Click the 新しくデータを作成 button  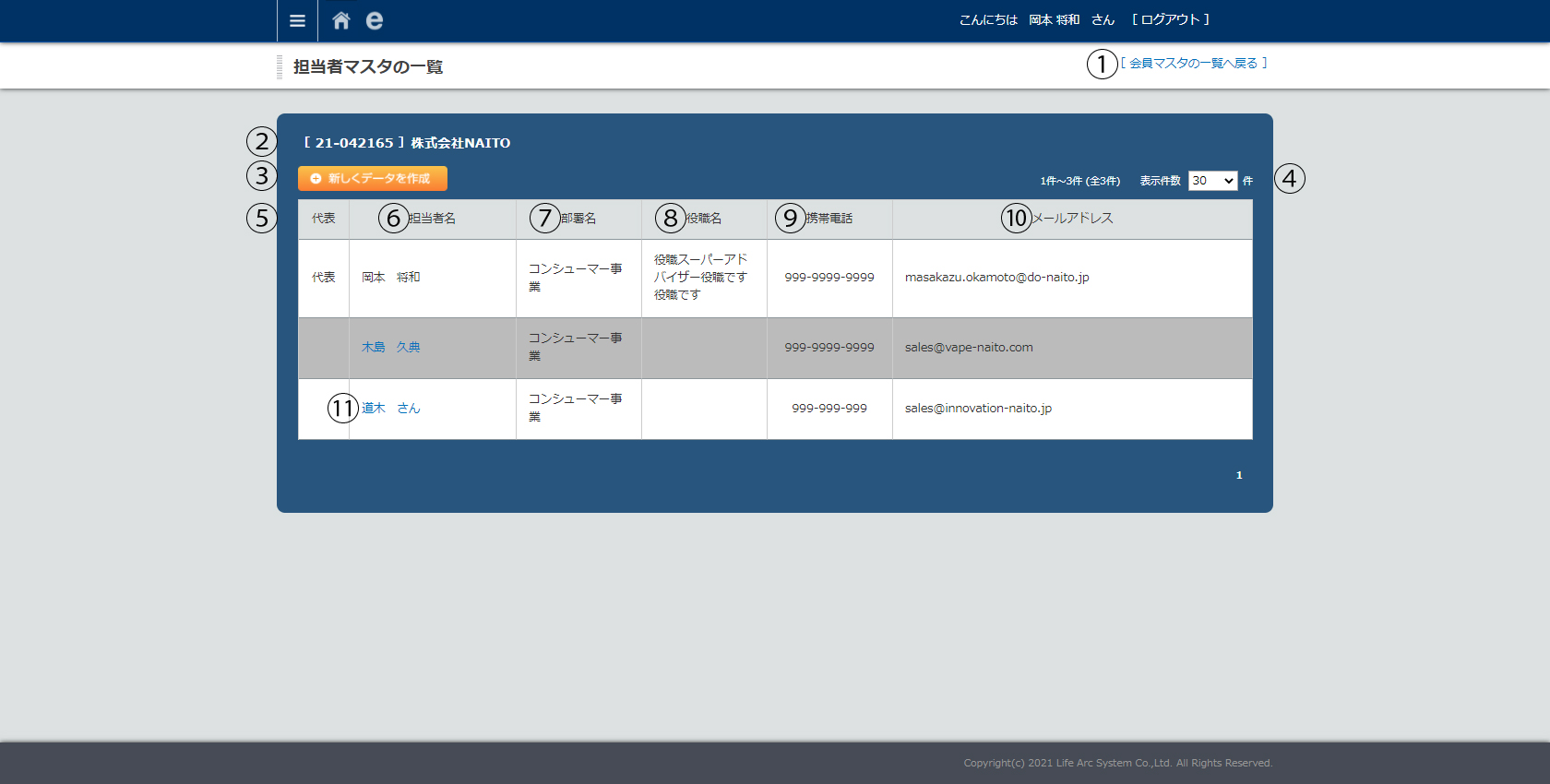click(x=379, y=179)
